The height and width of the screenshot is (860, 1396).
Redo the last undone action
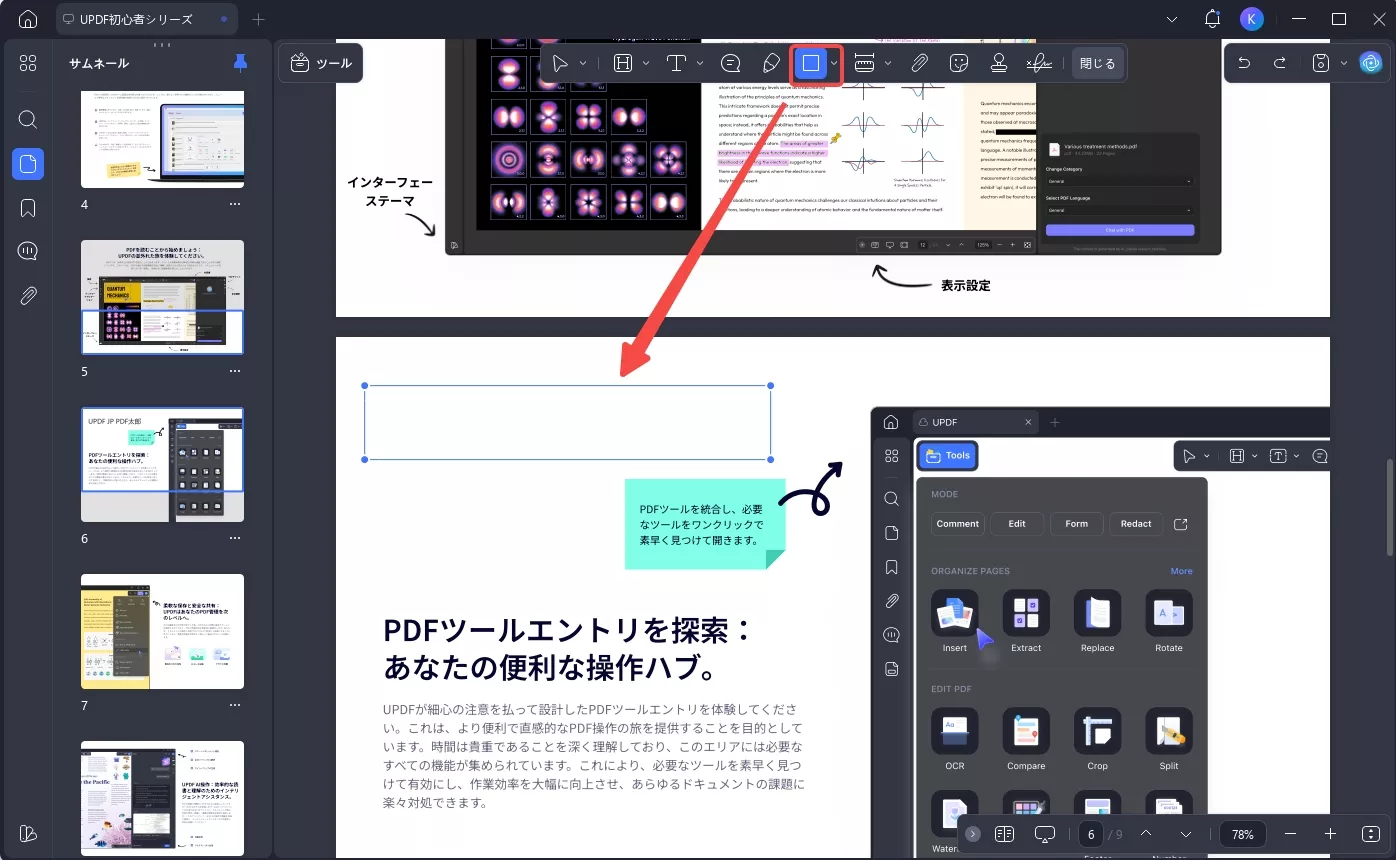coord(1279,63)
